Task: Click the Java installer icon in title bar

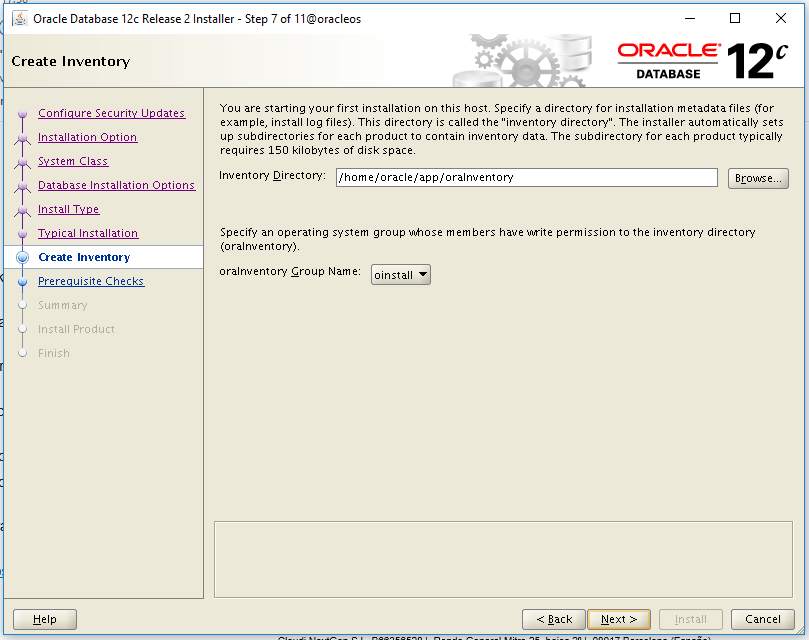Action: (x=19, y=19)
